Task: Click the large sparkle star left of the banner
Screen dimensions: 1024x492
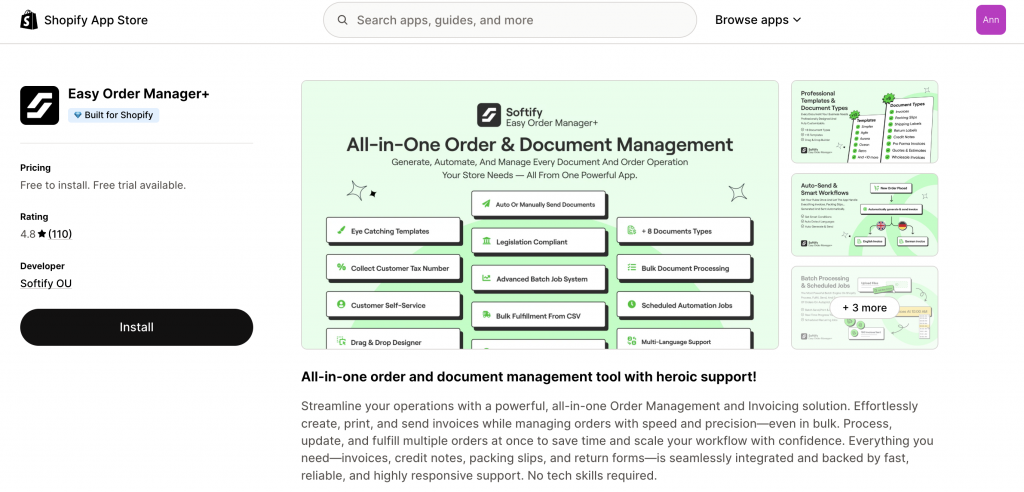Action: tap(357, 191)
